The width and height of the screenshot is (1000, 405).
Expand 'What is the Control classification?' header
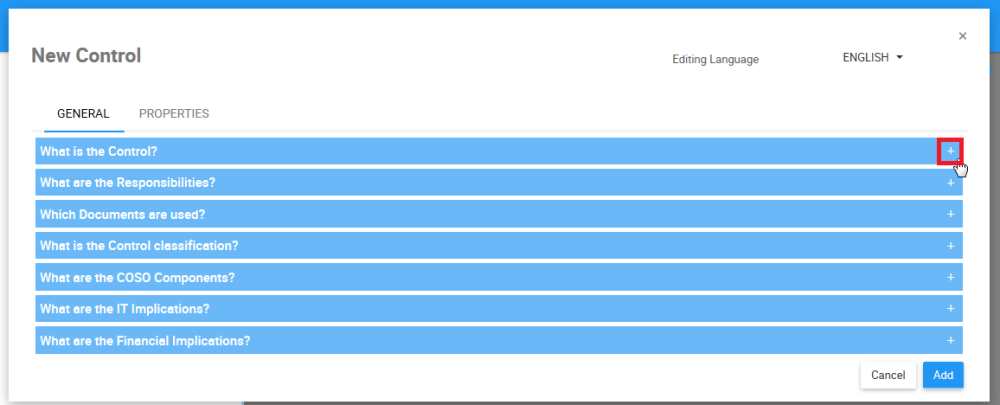139,245
